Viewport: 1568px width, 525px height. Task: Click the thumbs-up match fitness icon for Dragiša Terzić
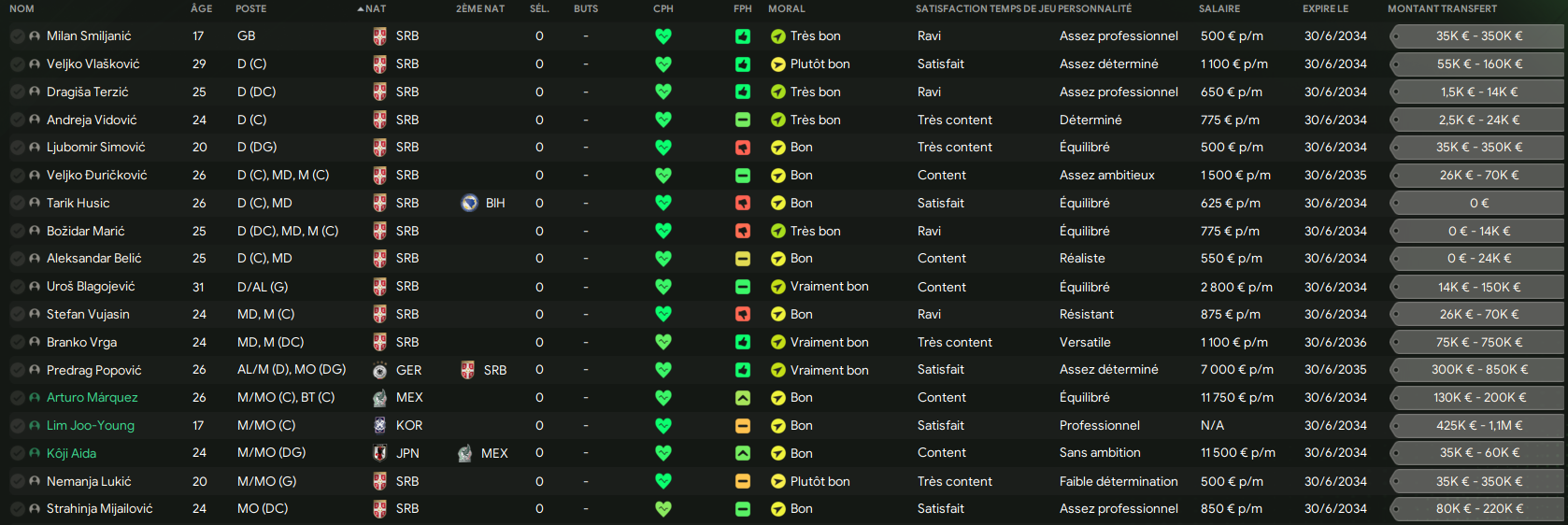(743, 92)
